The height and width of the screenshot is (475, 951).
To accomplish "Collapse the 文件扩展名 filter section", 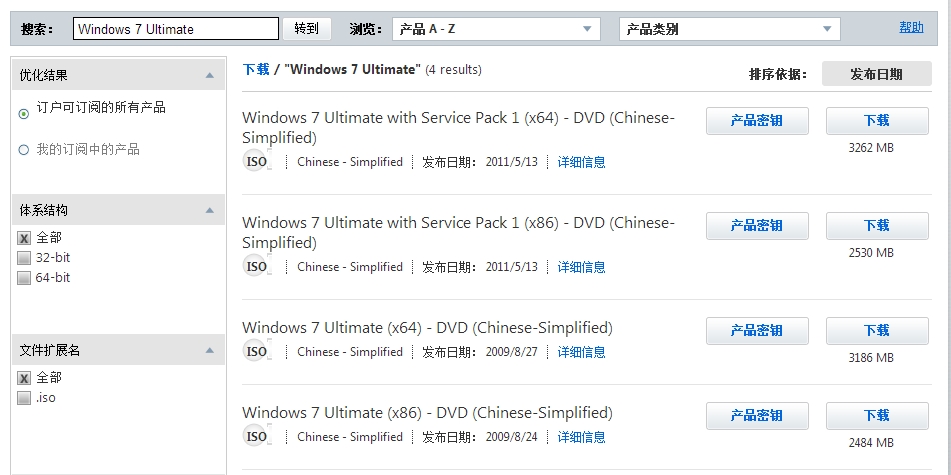I will (x=208, y=350).
